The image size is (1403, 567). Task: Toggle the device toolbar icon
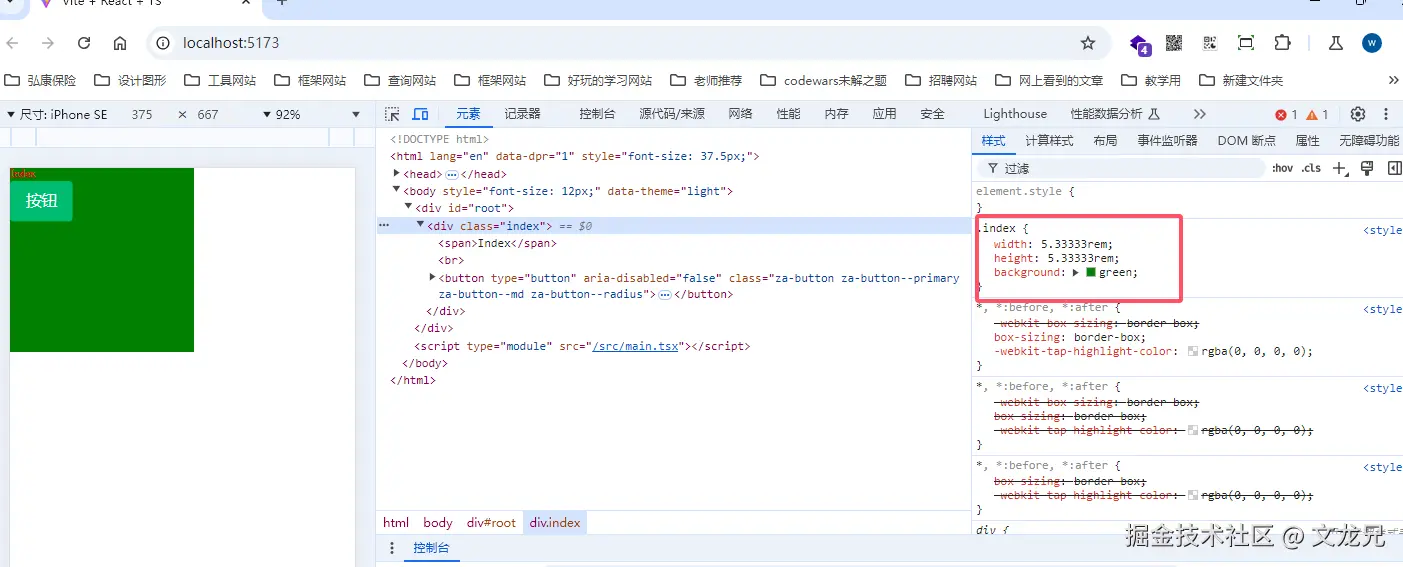(421, 114)
